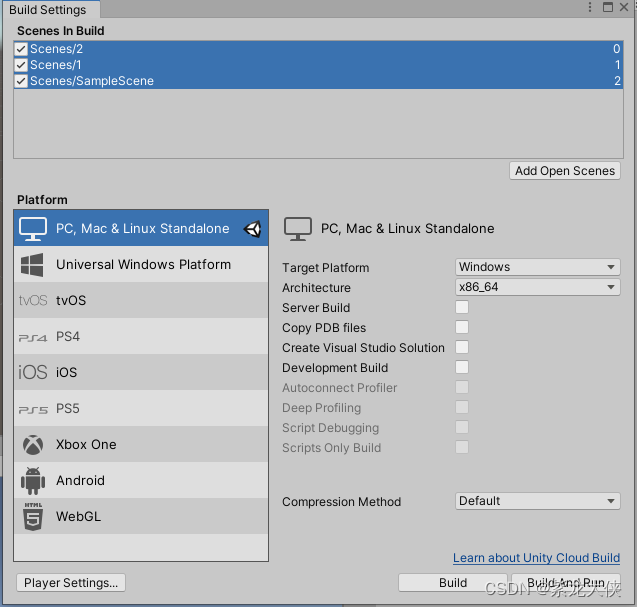Click the PC, Mac & Linux monitor icon in platform list
The height and width of the screenshot is (607, 637).
point(33,229)
